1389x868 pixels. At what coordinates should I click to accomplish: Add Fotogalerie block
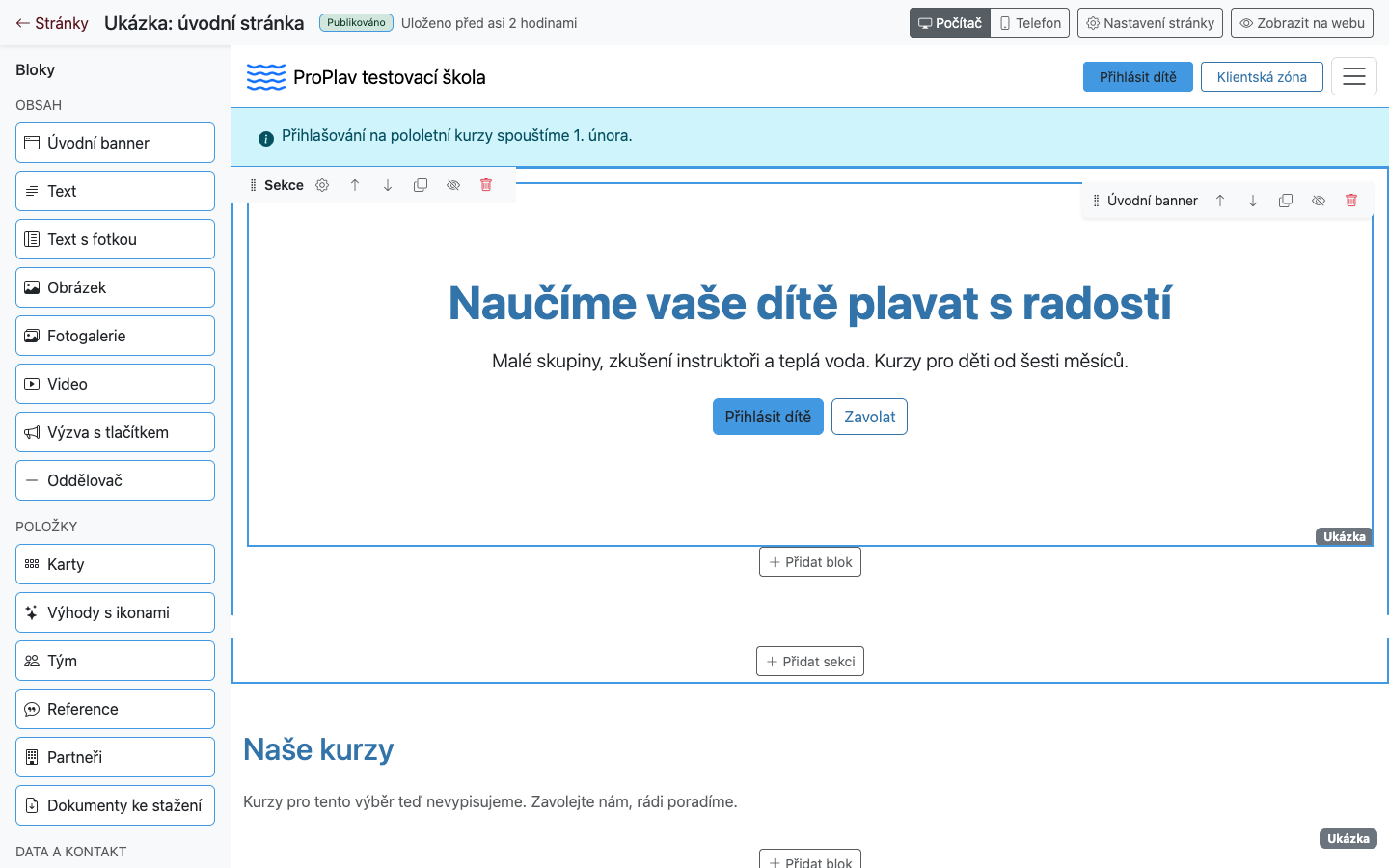click(x=115, y=336)
